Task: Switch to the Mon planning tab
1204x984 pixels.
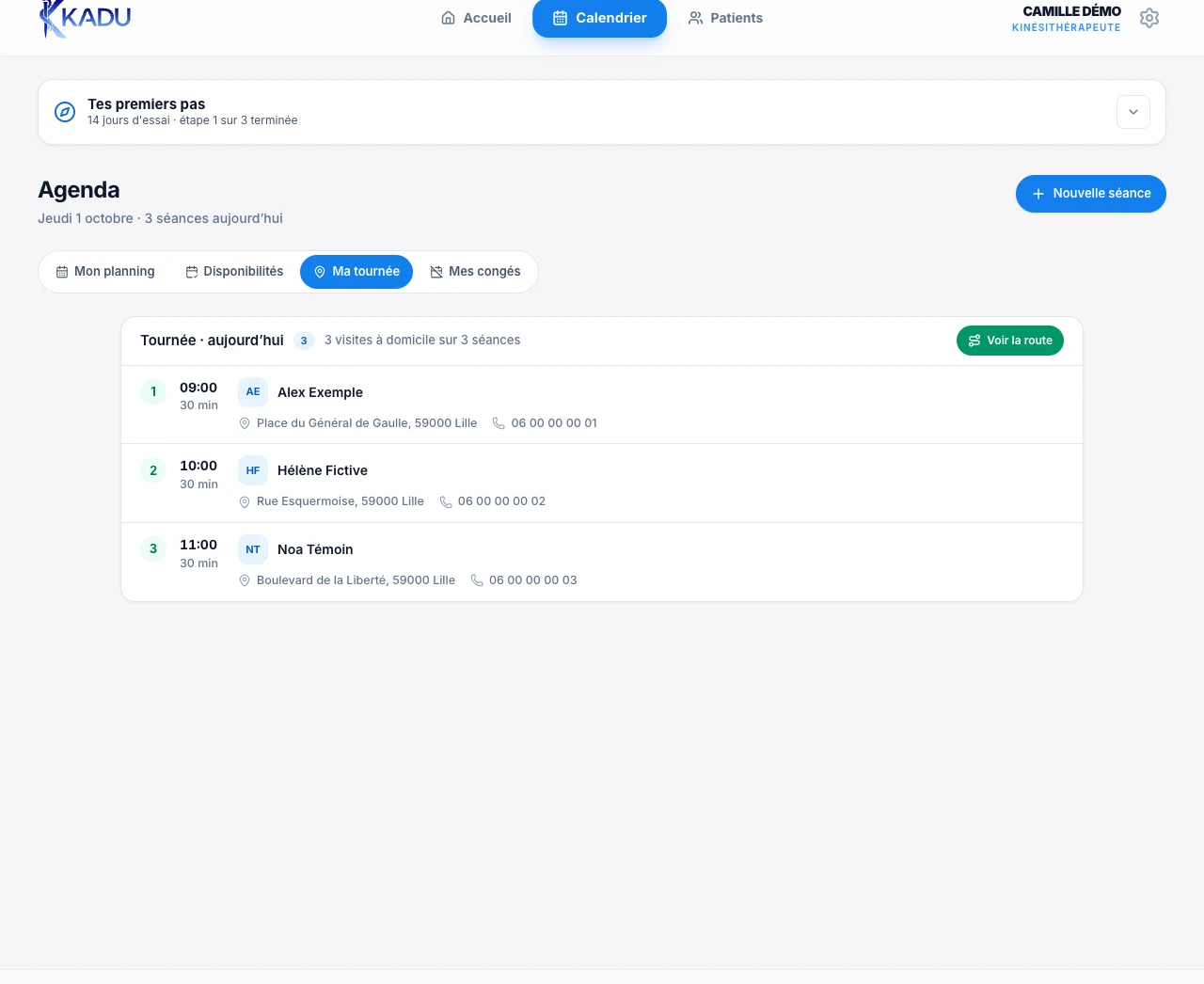Action: coord(105,272)
